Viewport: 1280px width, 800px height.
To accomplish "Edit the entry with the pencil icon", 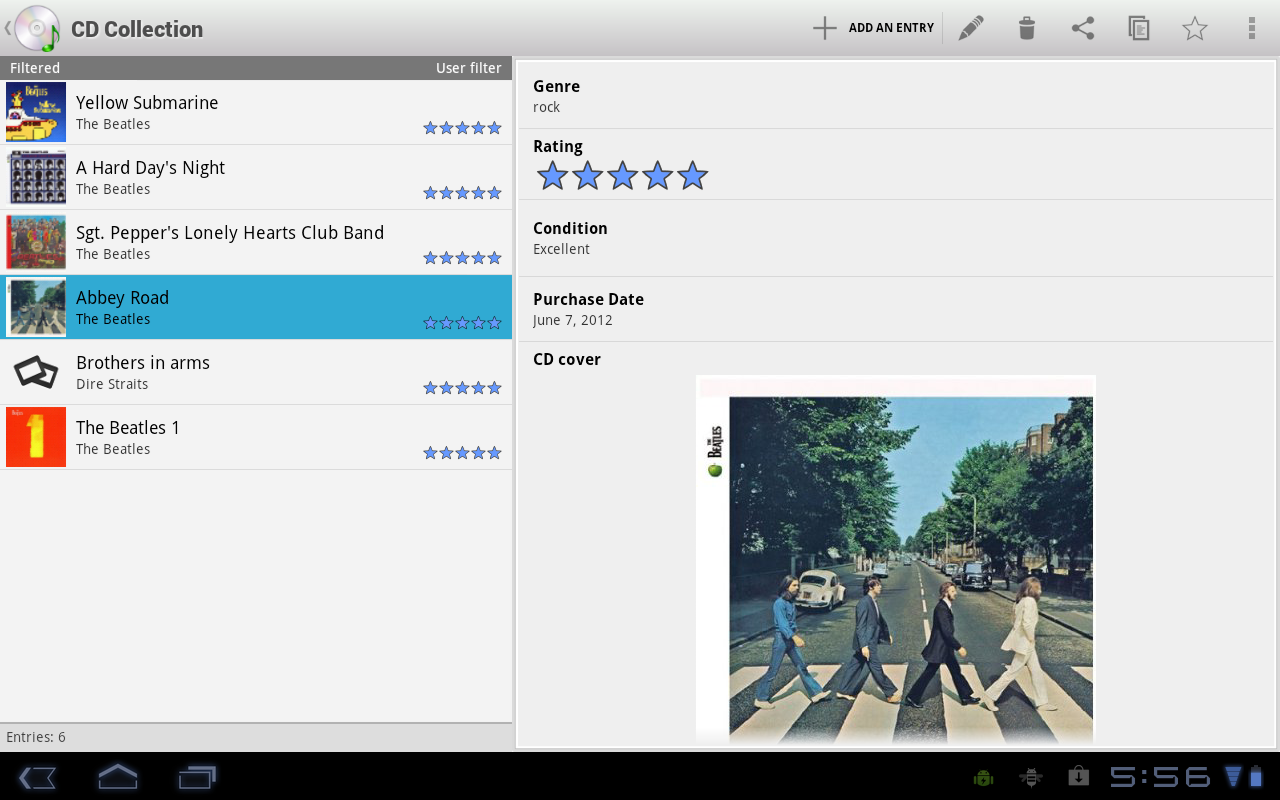I will 970,28.
